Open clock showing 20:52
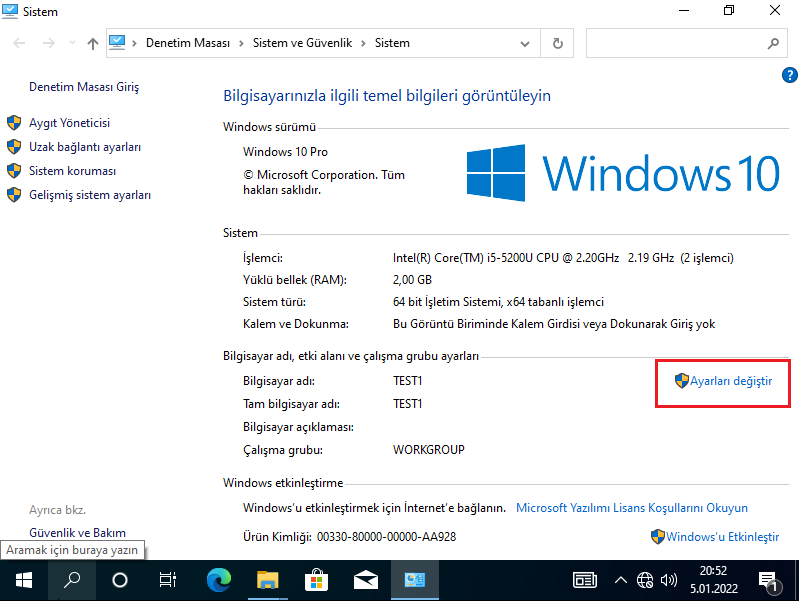Screen dimensions: 799x601 coord(713,580)
